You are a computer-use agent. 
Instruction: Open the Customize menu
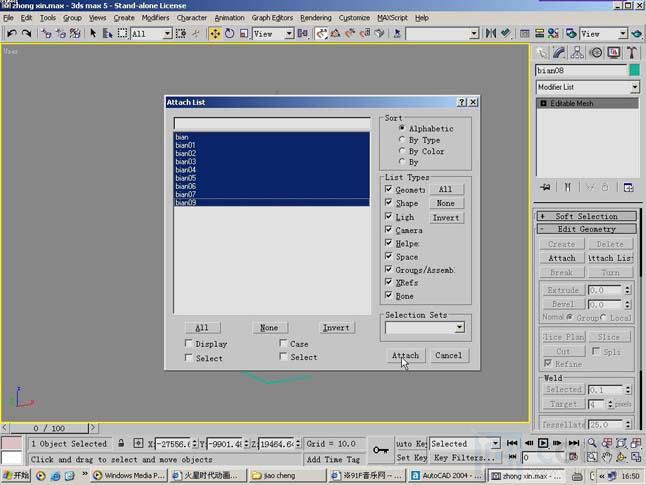click(354, 18)
